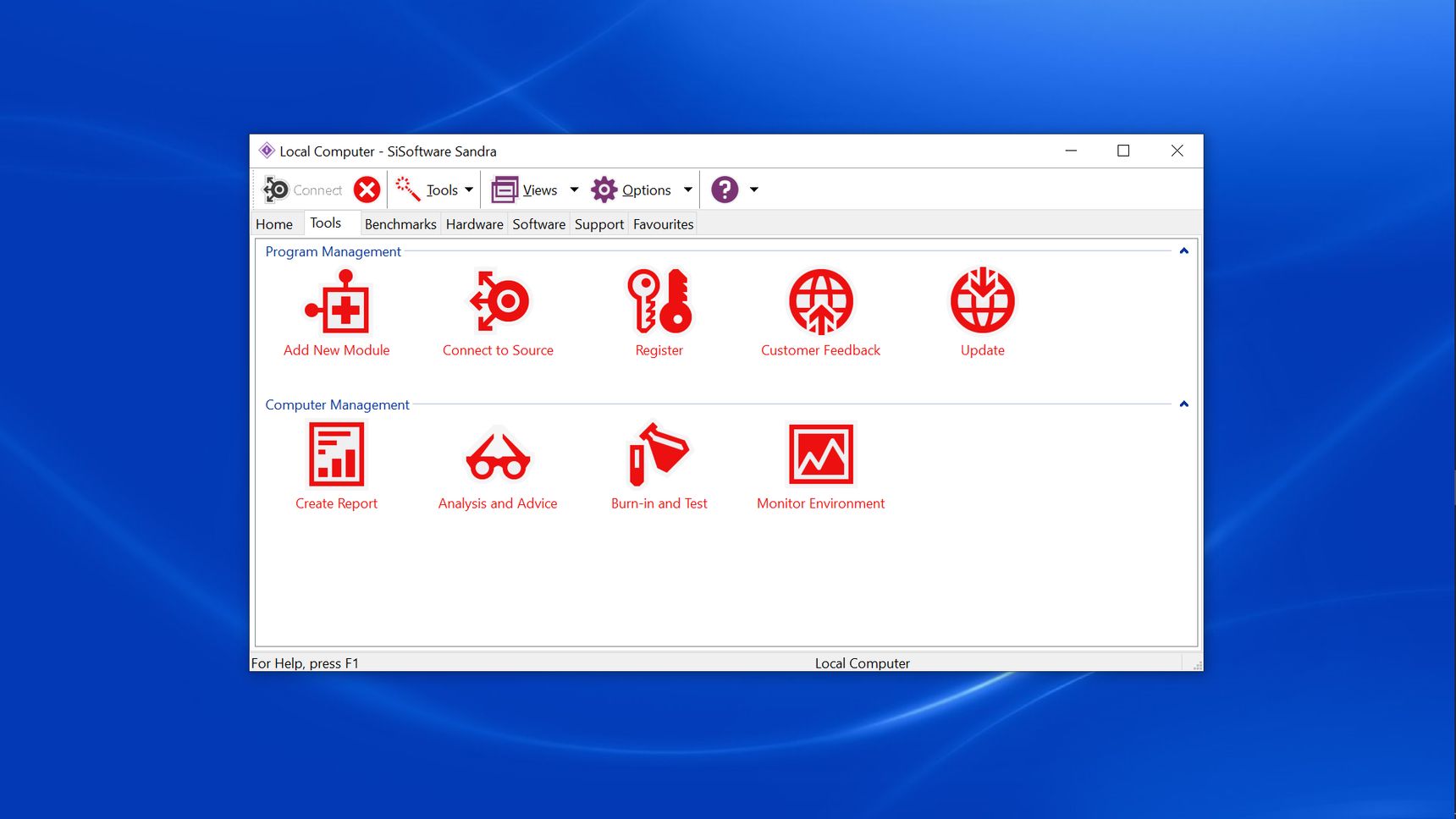
Task: Open the Hardware tab
Action: point(475,224)
